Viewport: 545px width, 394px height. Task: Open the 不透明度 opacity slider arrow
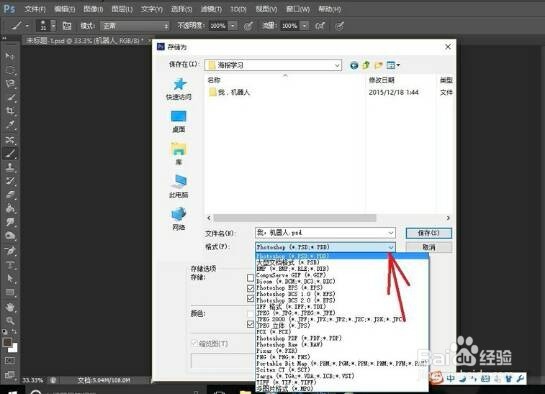point(233,26)
